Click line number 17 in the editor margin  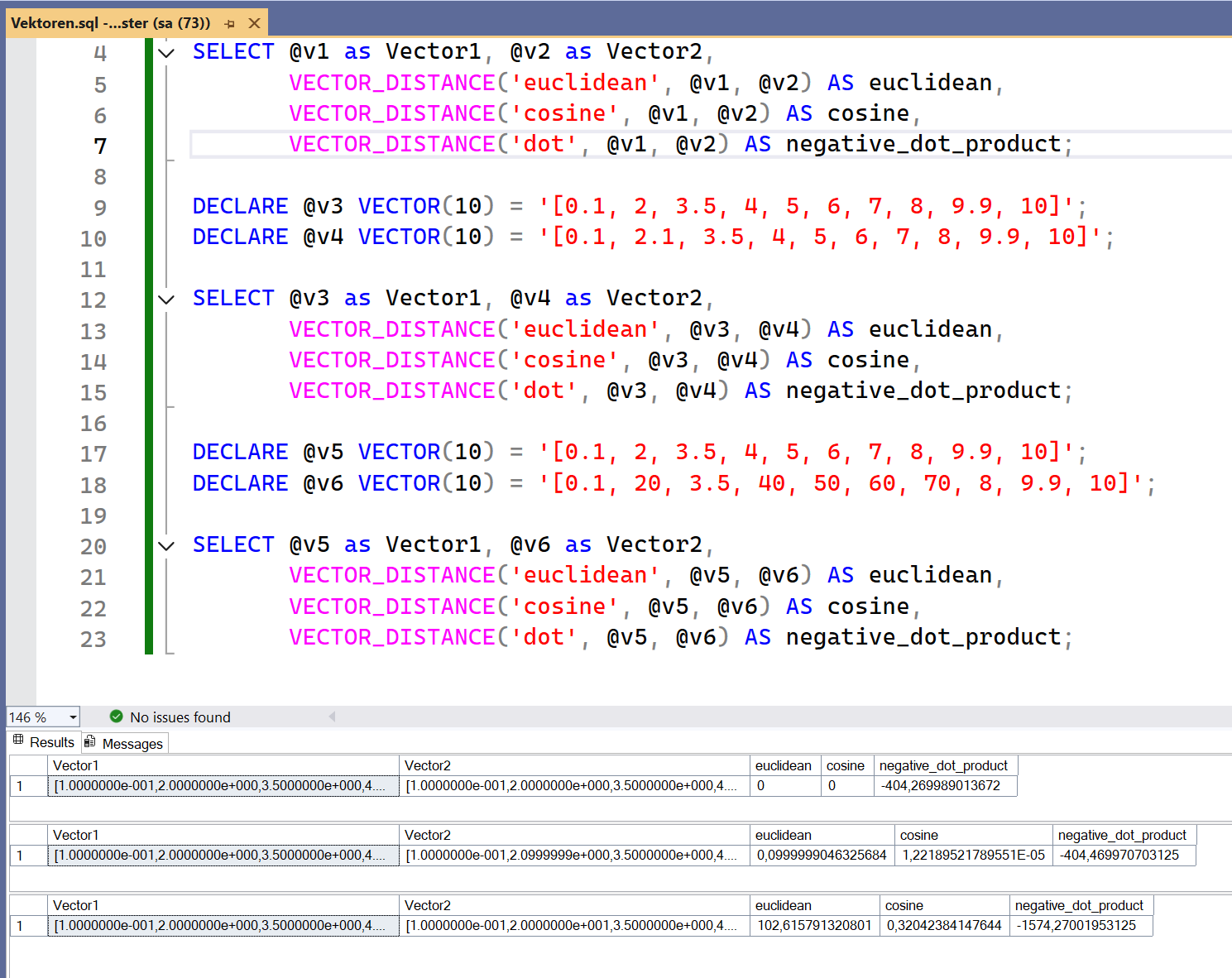point(93,453)
